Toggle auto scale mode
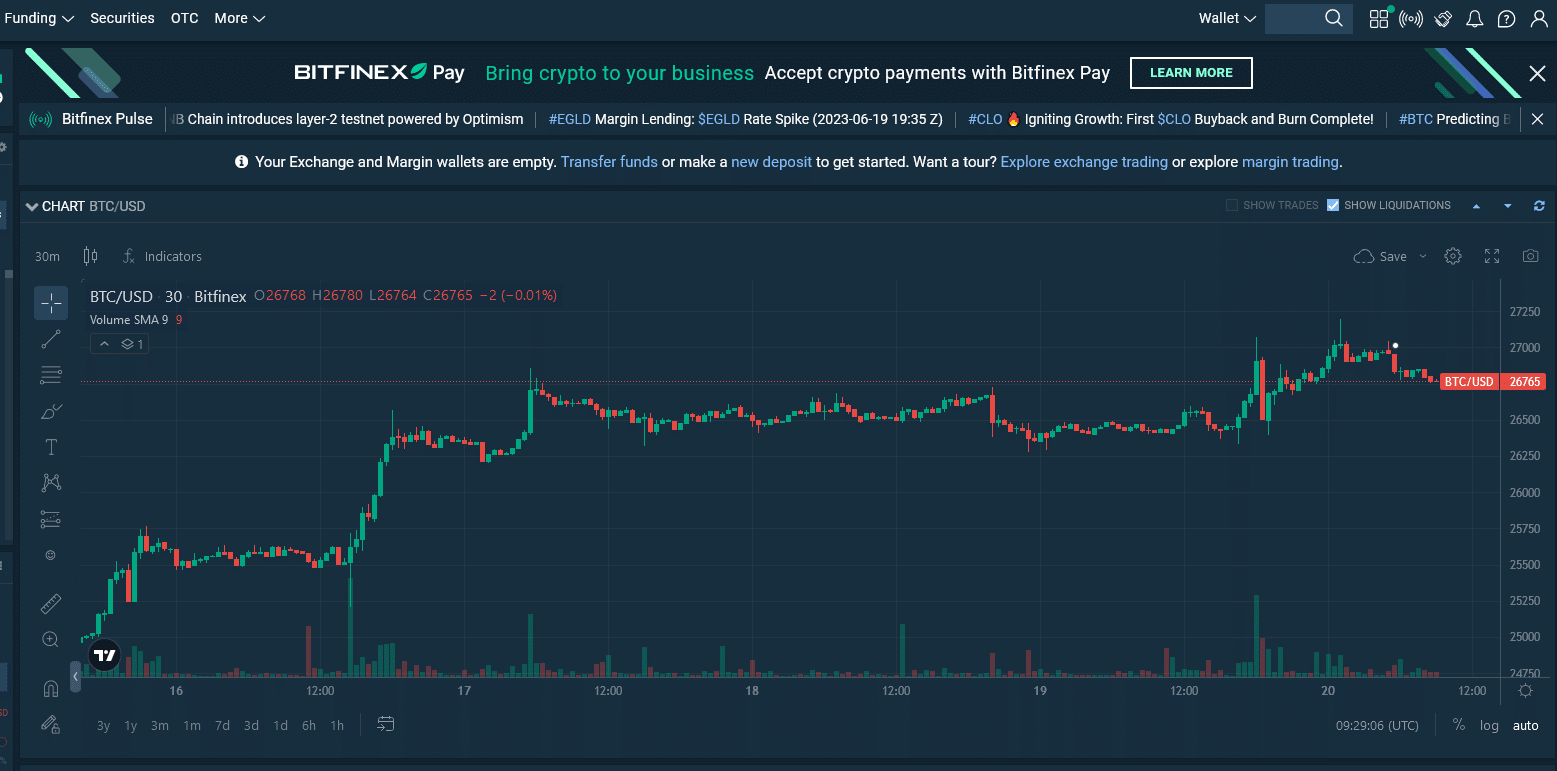Image resolution: width=1557 pixels, height=771 pixels. (x=1525, y=725)
